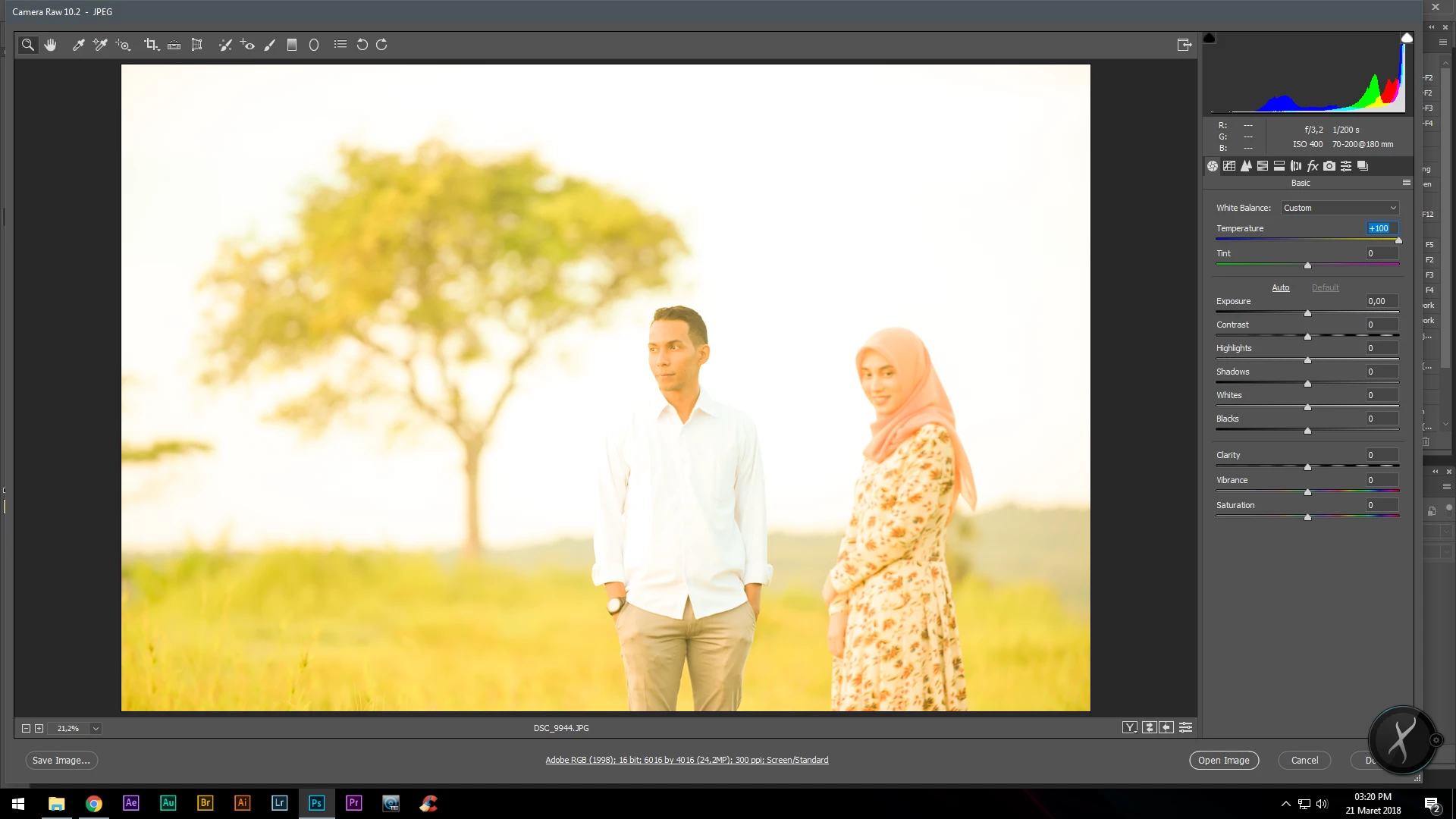Click the Open Image button
Image resolution: width=1456 pixels, height=819 pixels.
pos(1224,761)
